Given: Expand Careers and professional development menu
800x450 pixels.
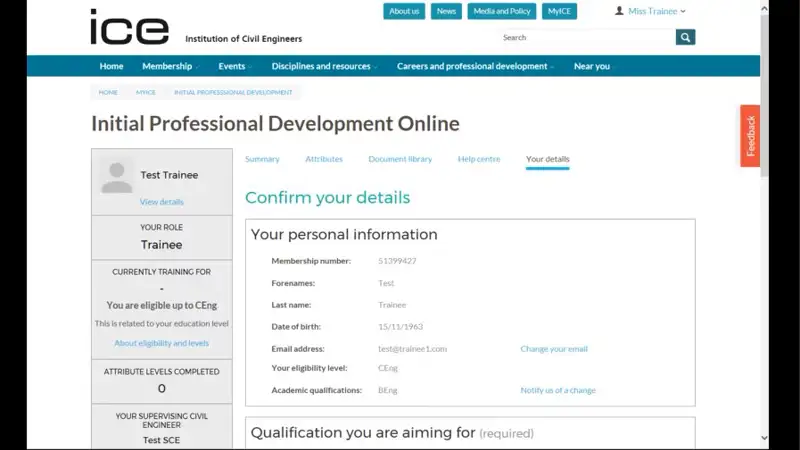Looking at the screenshot, I should 475,66.
